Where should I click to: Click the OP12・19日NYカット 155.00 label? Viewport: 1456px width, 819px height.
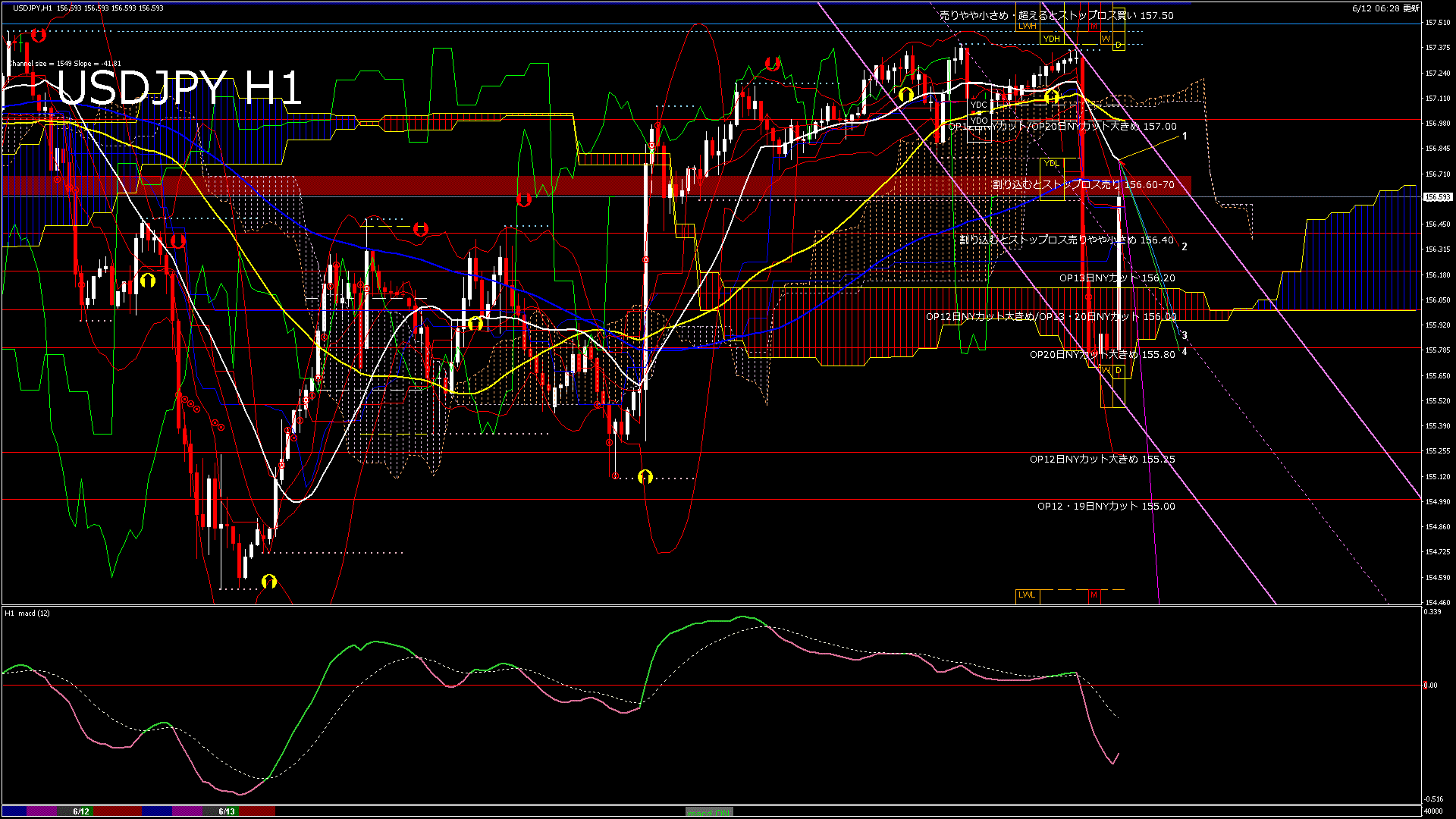(x=1106, y=507)
